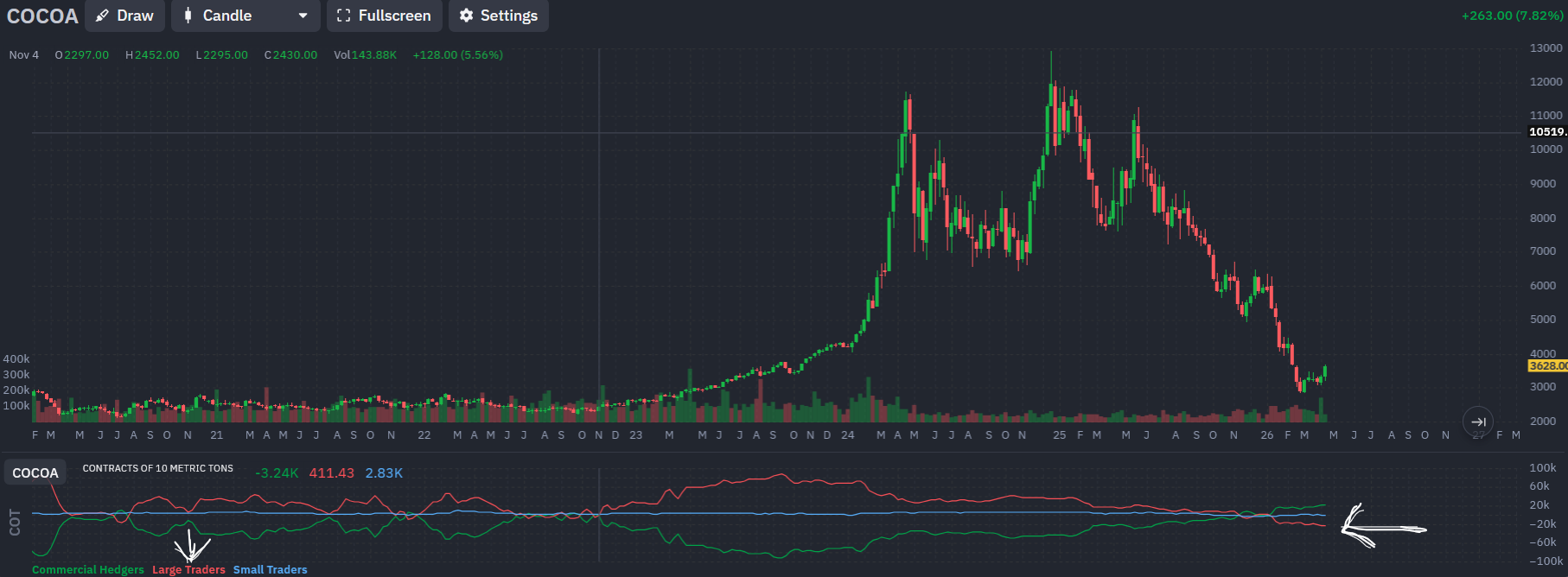Toggle Large Traders line in COT legend

point(188,570)
